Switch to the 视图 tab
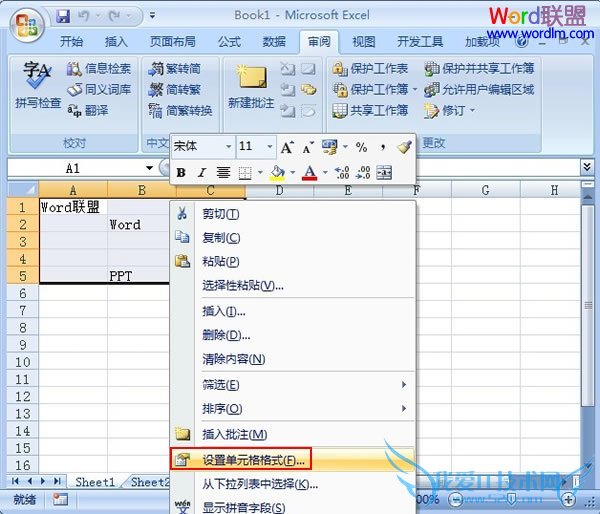 (364, 41)
